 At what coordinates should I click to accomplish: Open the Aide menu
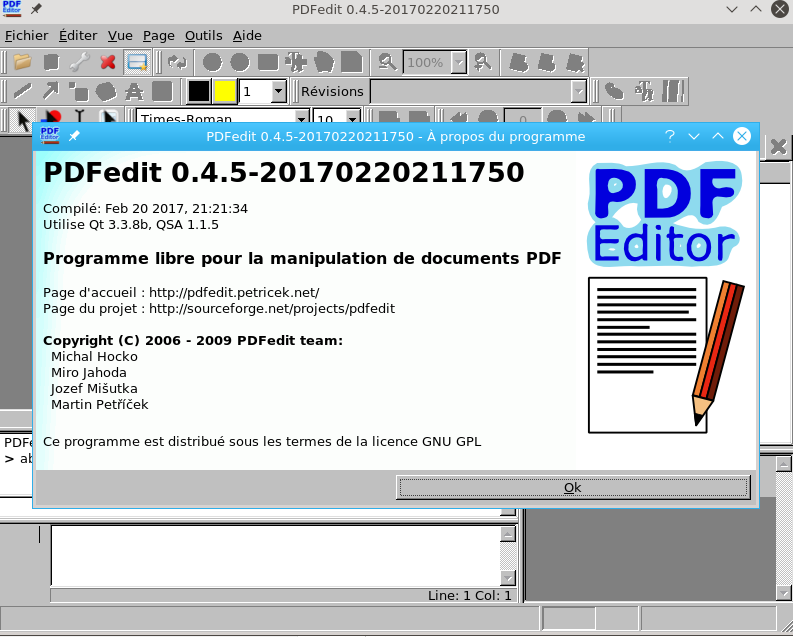[247, 36]
